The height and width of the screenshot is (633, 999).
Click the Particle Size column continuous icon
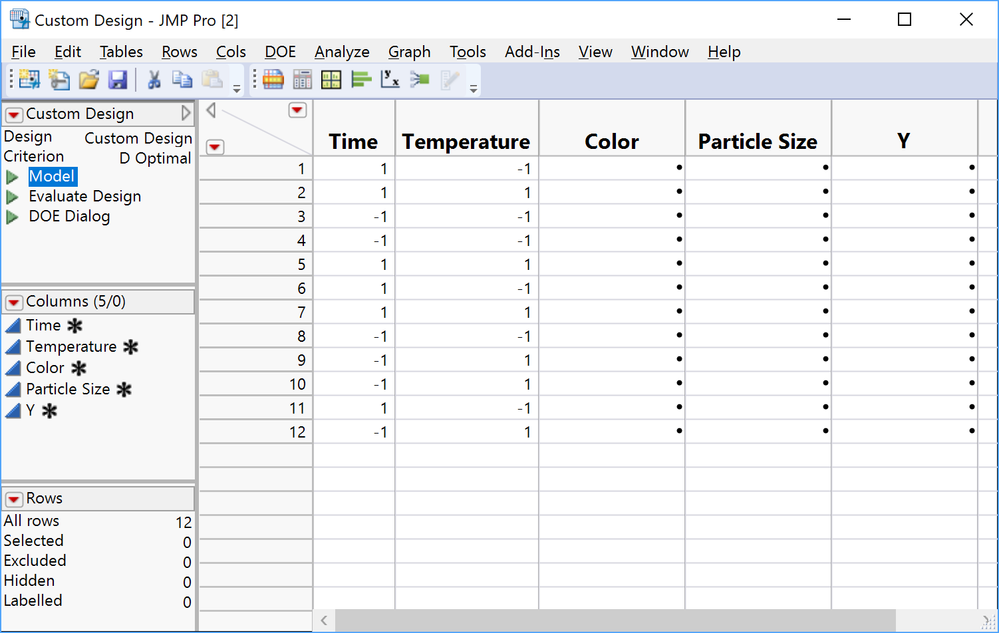pyautogui.click(x=13, y=389)
